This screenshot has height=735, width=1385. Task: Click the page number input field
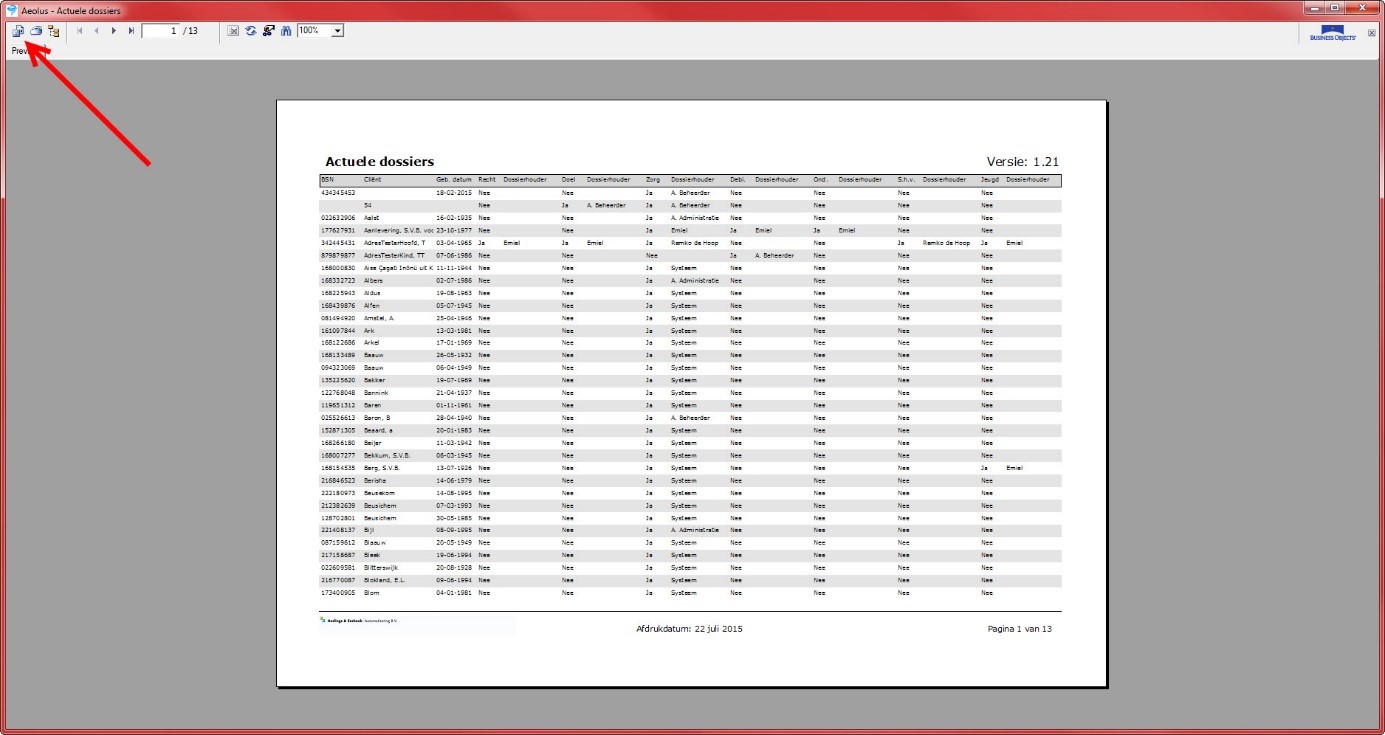[160, 31]
